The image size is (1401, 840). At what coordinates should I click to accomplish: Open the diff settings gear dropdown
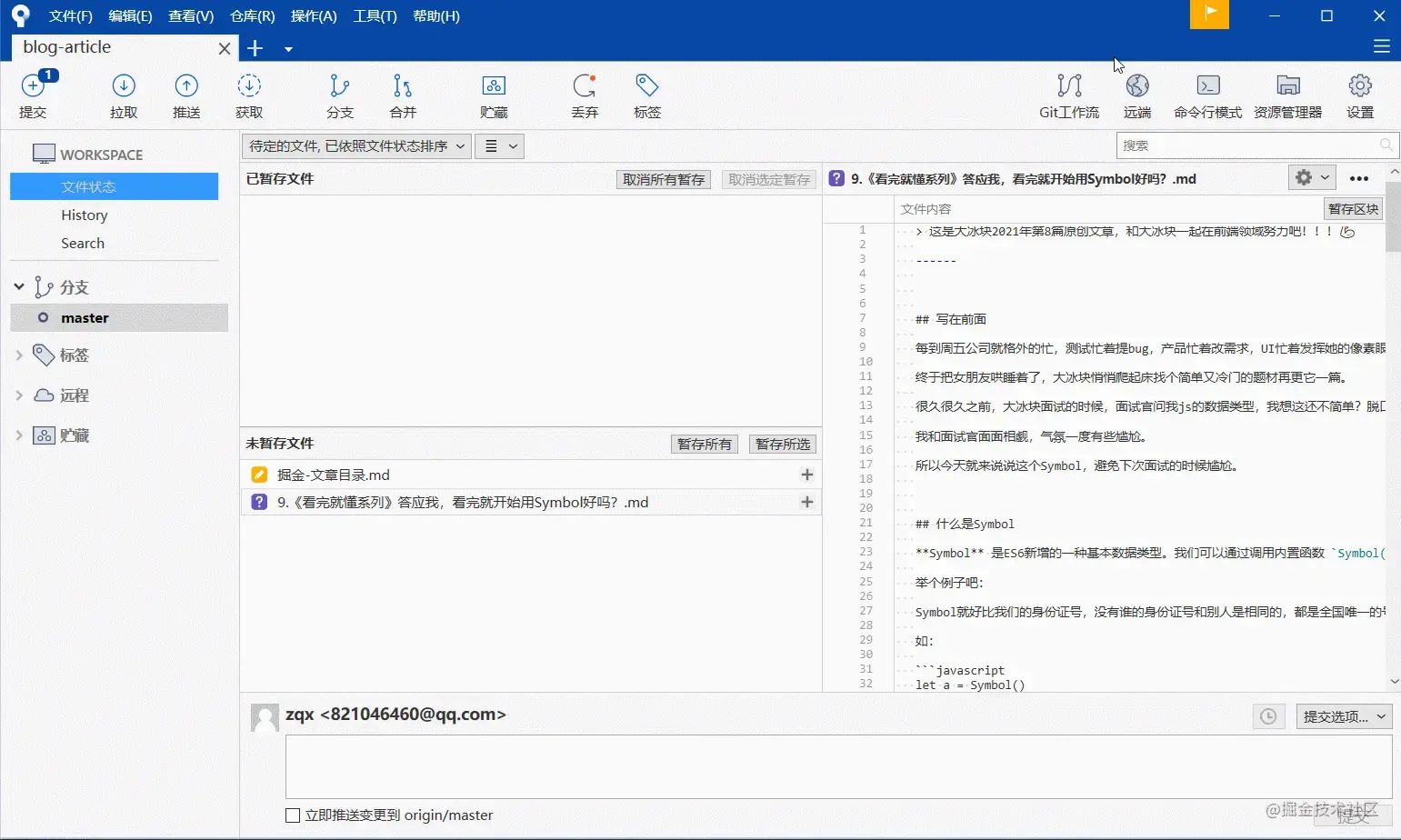1312,177
